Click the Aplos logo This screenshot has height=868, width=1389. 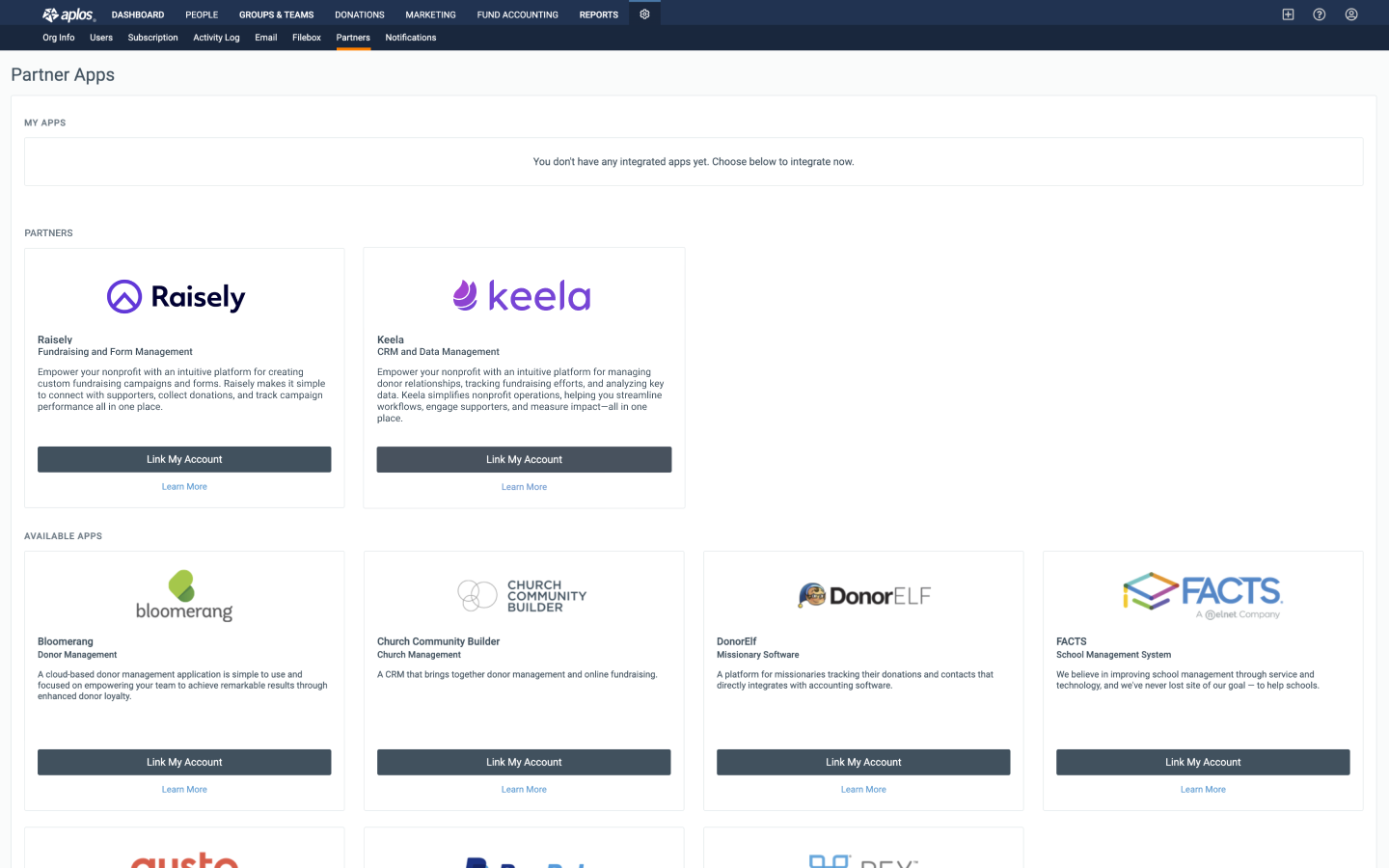[x=68, y=14]
